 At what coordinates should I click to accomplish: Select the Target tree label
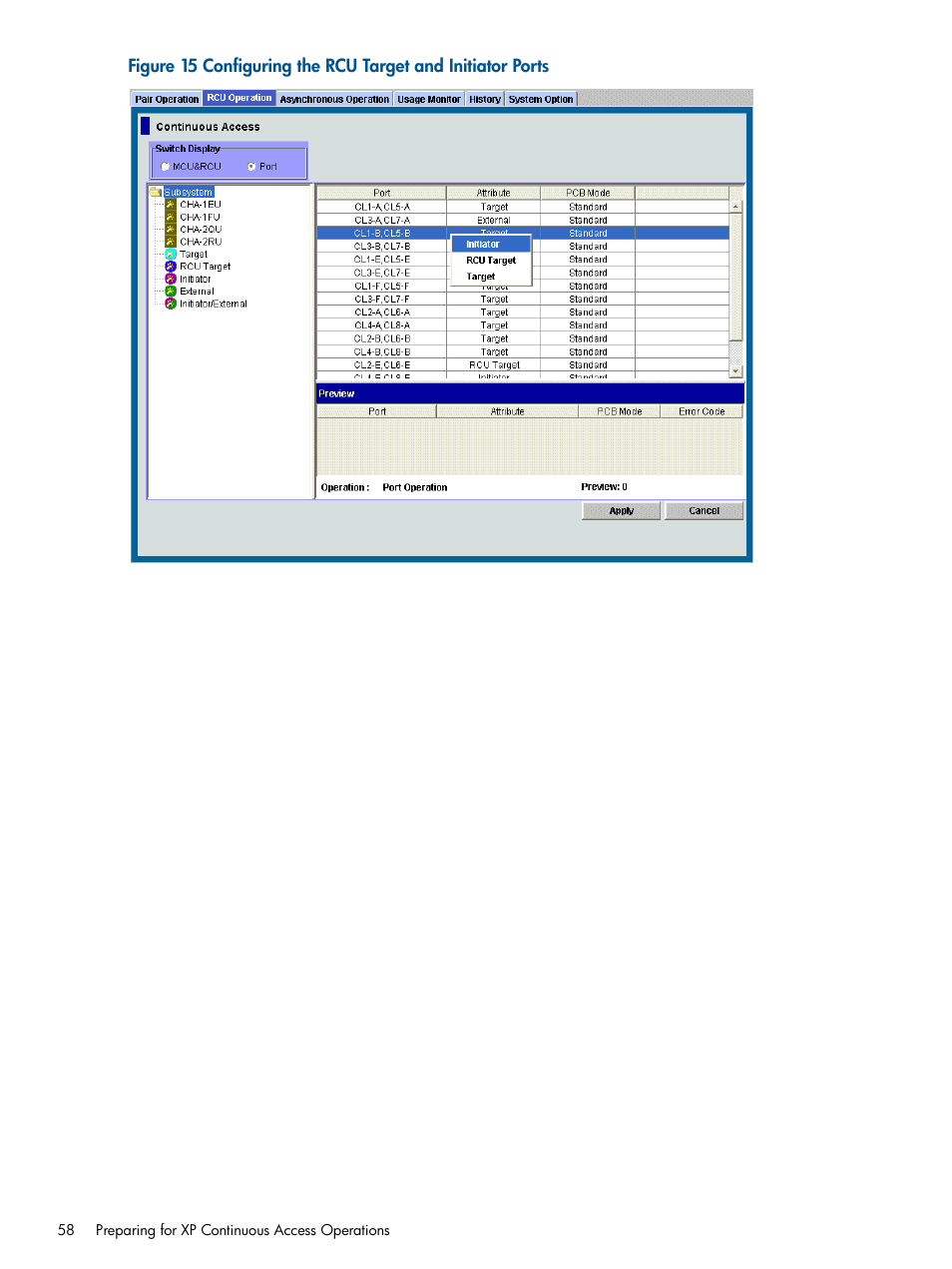(x=194, y=254)
